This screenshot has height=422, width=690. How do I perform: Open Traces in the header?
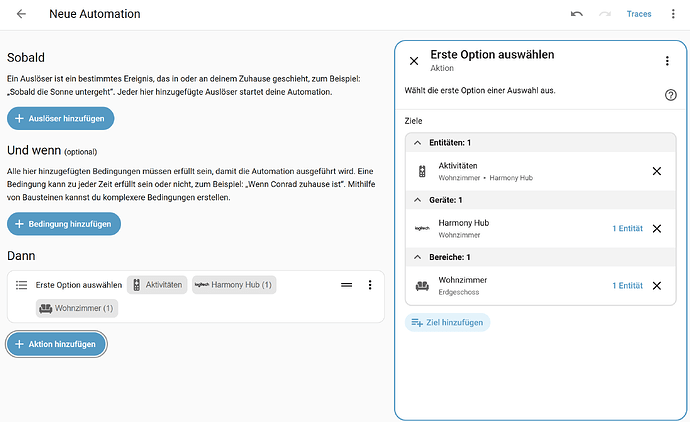(x=639, y=14)
